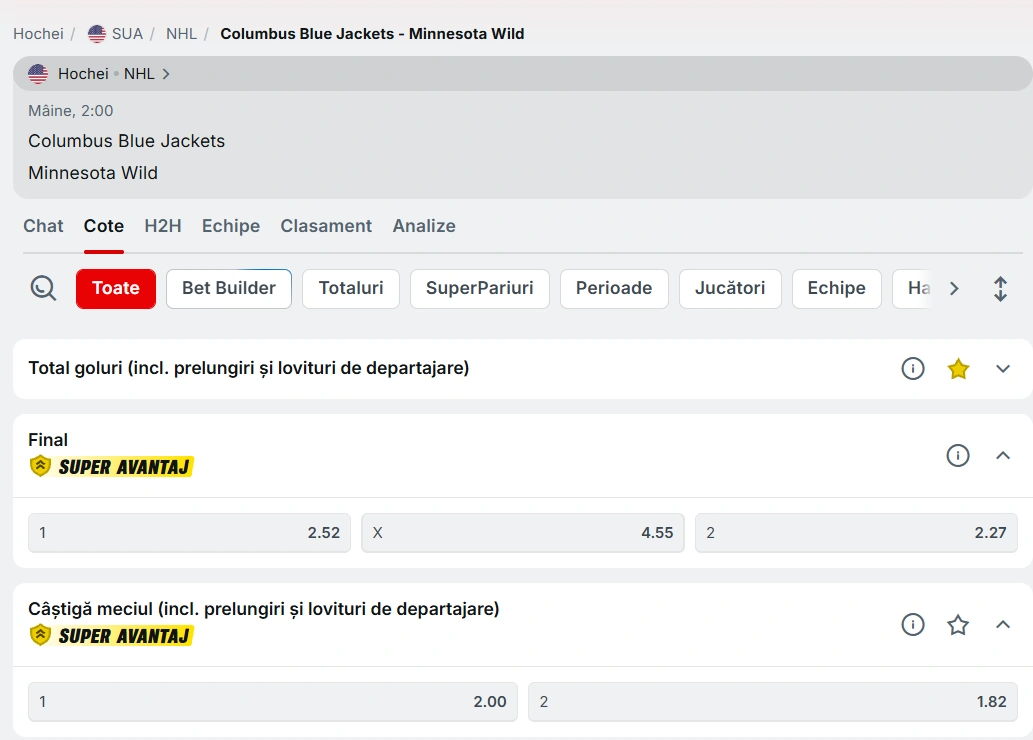
Task: Open info for Total goluri market
Action: [x=912, y=369]
